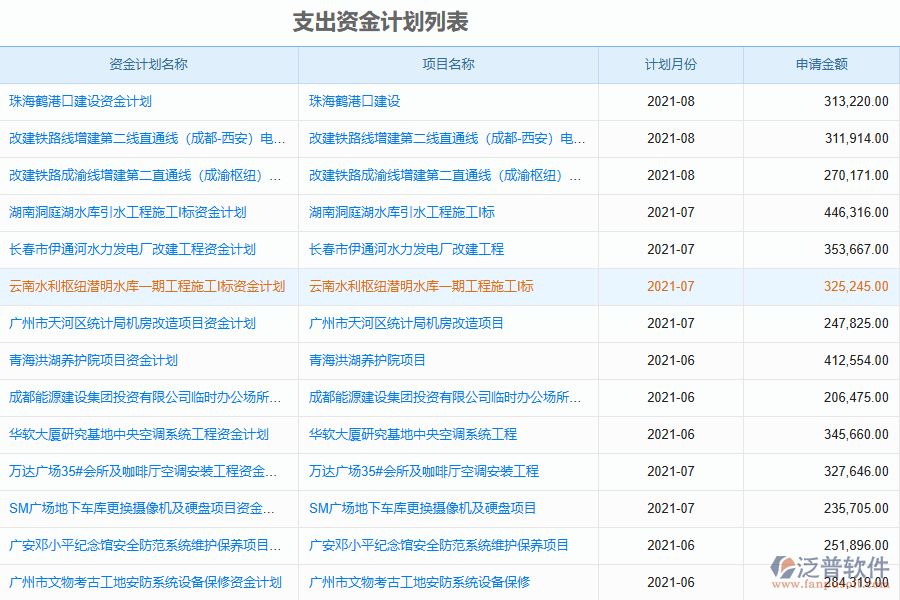Open 广州市文物考古工地安防系统设备保修 link
Image resolution: width=900 pixels, height=600 pixels.
(x=422, y=581)
